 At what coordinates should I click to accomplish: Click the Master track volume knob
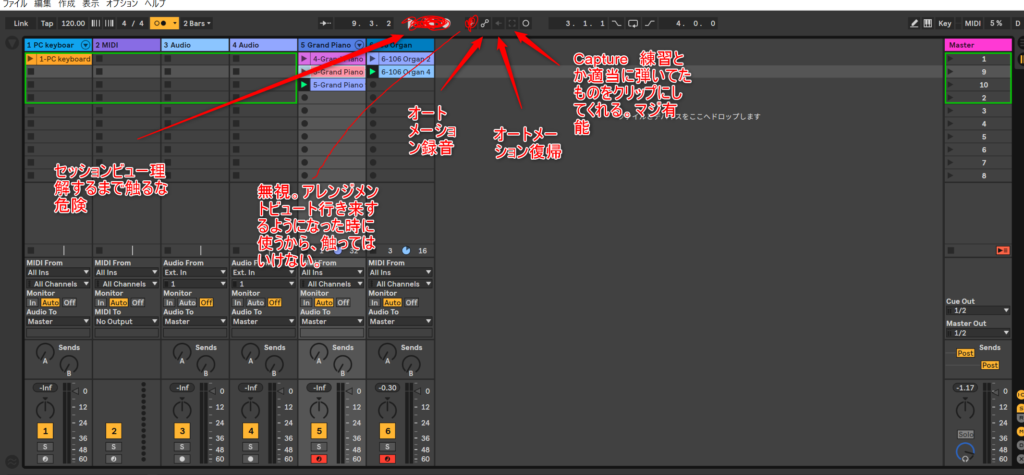[965, 408]
